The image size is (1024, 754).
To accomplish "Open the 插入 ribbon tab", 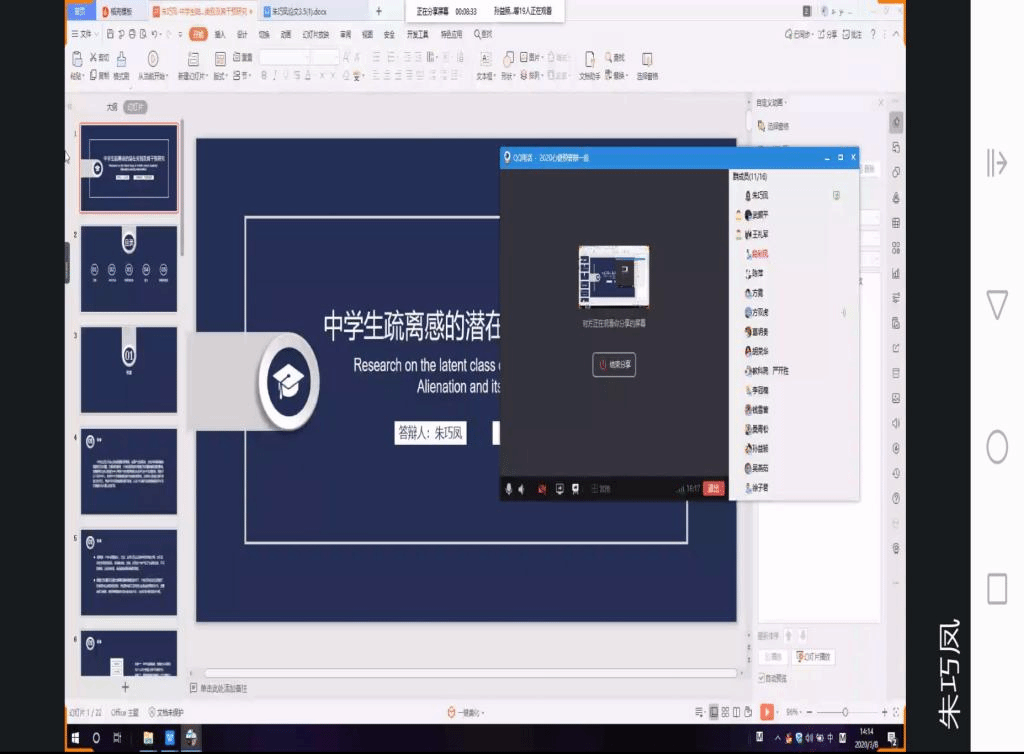I will 220,34.
